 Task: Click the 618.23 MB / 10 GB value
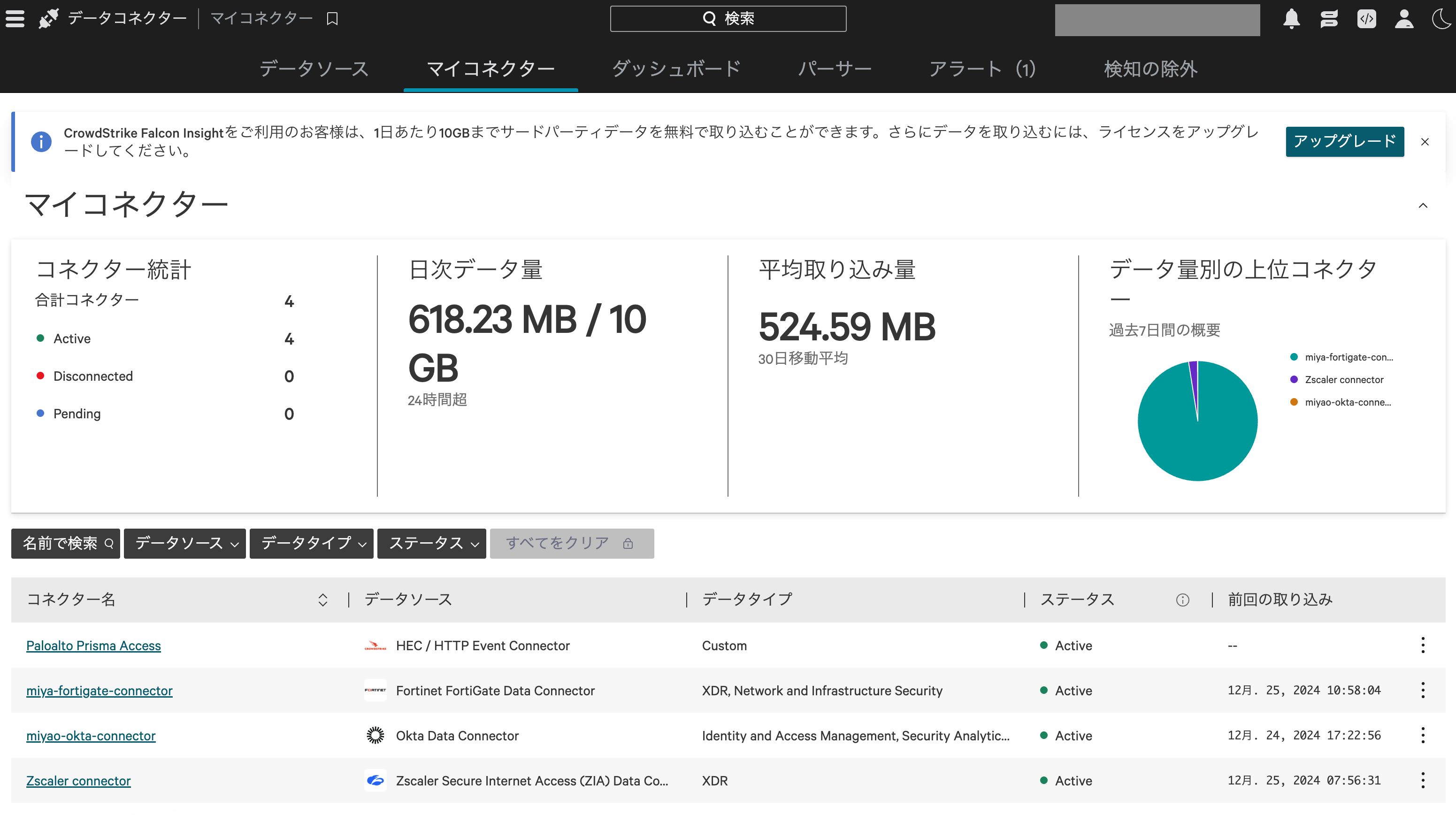(x=527, y=344)
